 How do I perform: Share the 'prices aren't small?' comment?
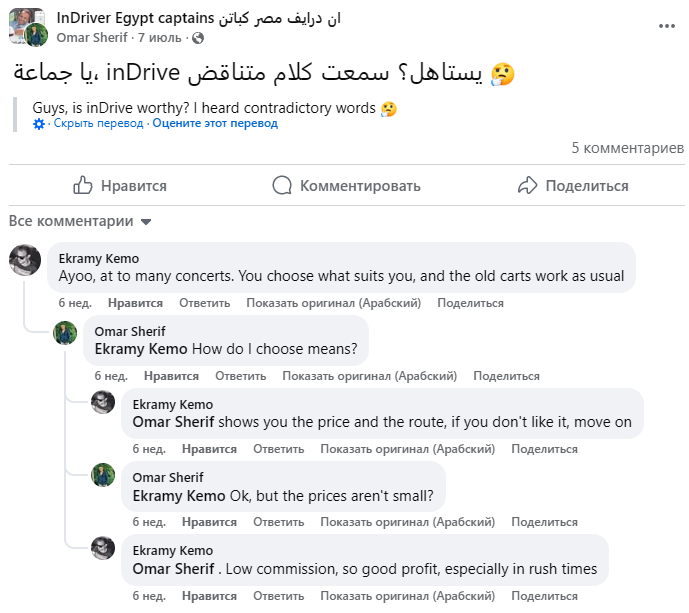click(544, 522)
